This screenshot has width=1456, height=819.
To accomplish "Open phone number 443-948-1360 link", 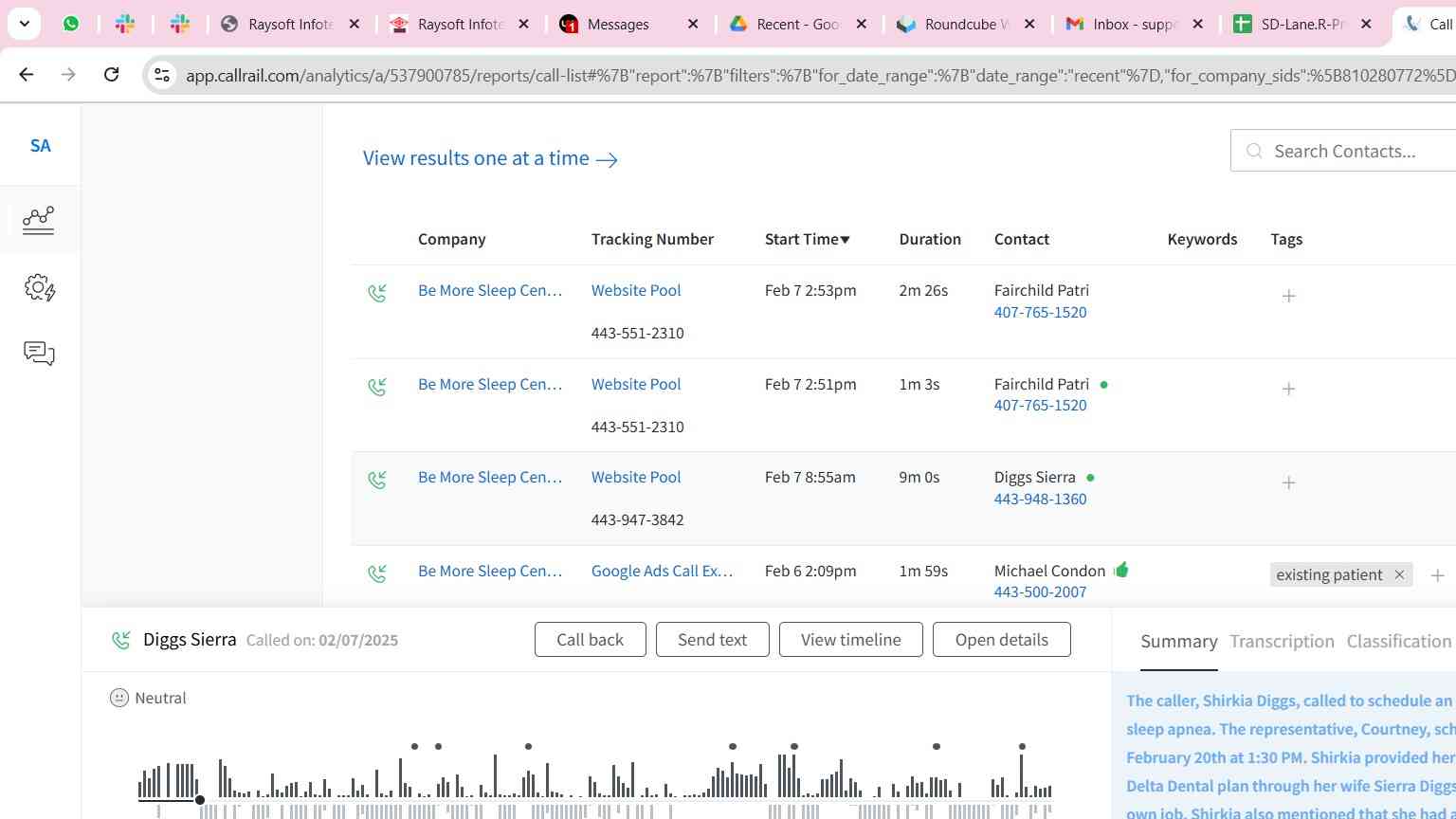I will pos(1040,499).
